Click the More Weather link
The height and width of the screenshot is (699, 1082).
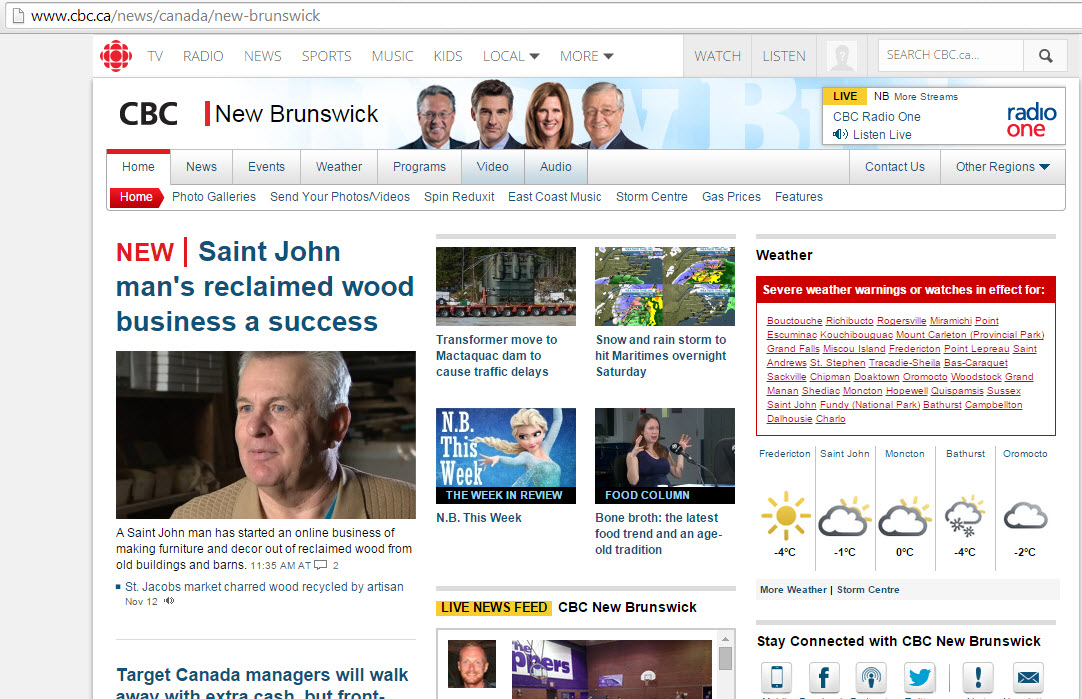pyautogui.click(x=793, y=590)
